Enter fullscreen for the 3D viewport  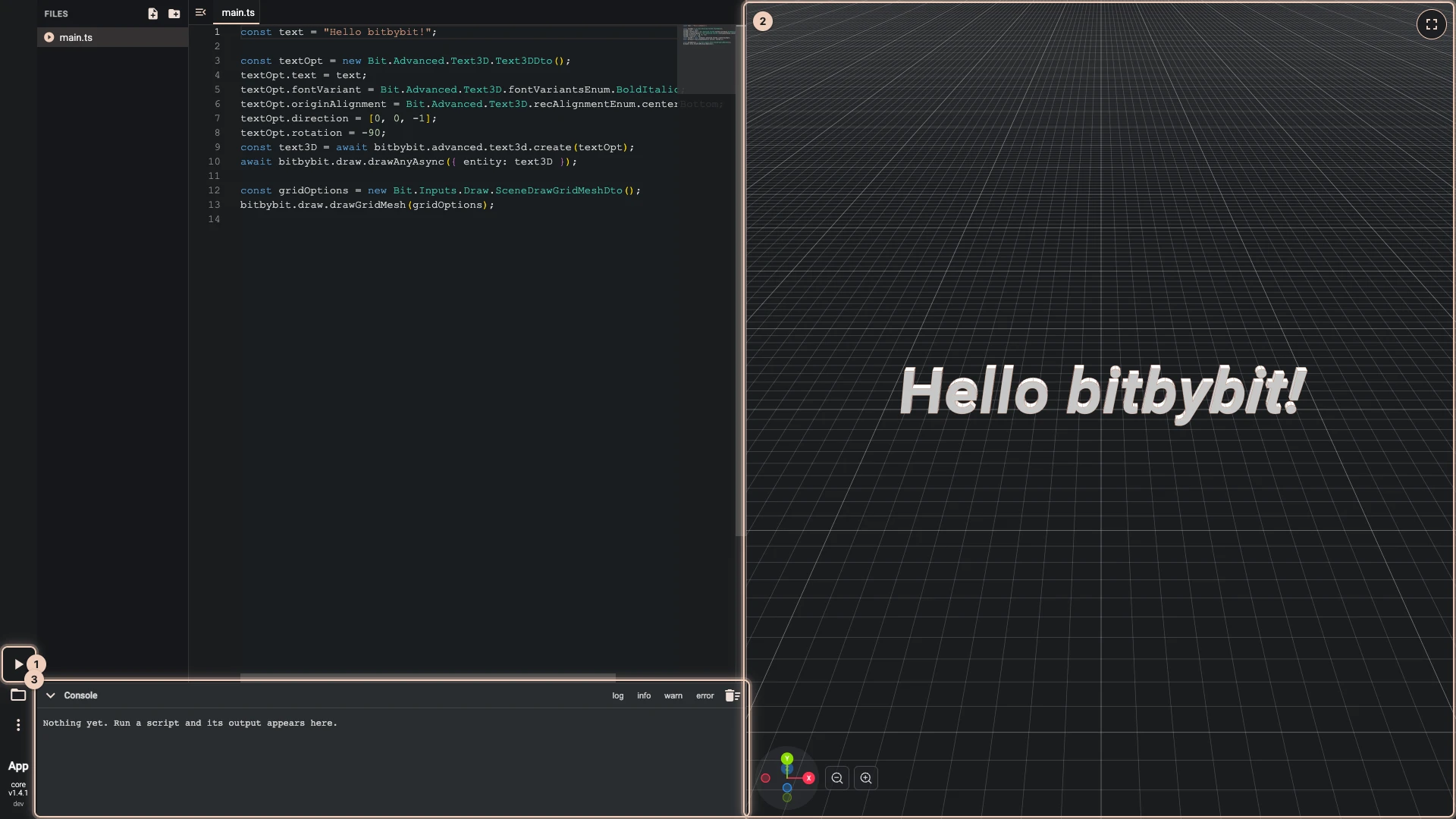(x=1432, y=24)
